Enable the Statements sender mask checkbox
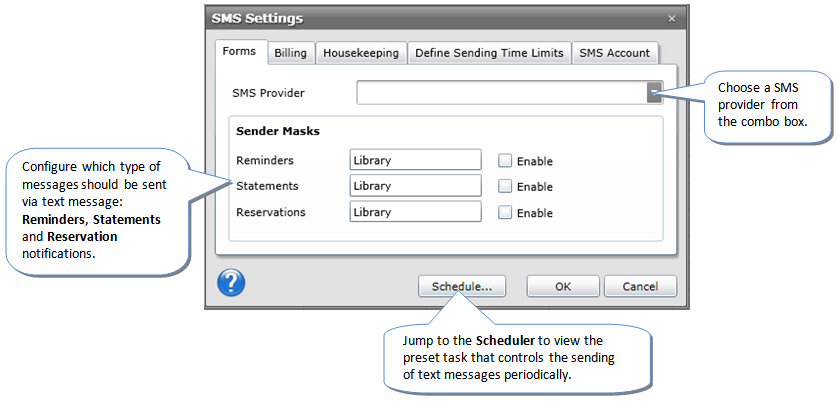 pos(505,186)
